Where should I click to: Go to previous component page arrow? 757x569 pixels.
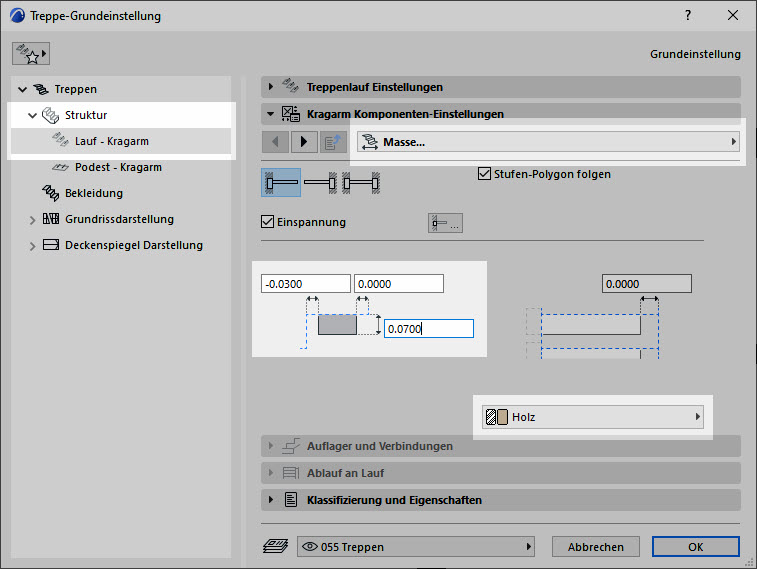point(275,142)
